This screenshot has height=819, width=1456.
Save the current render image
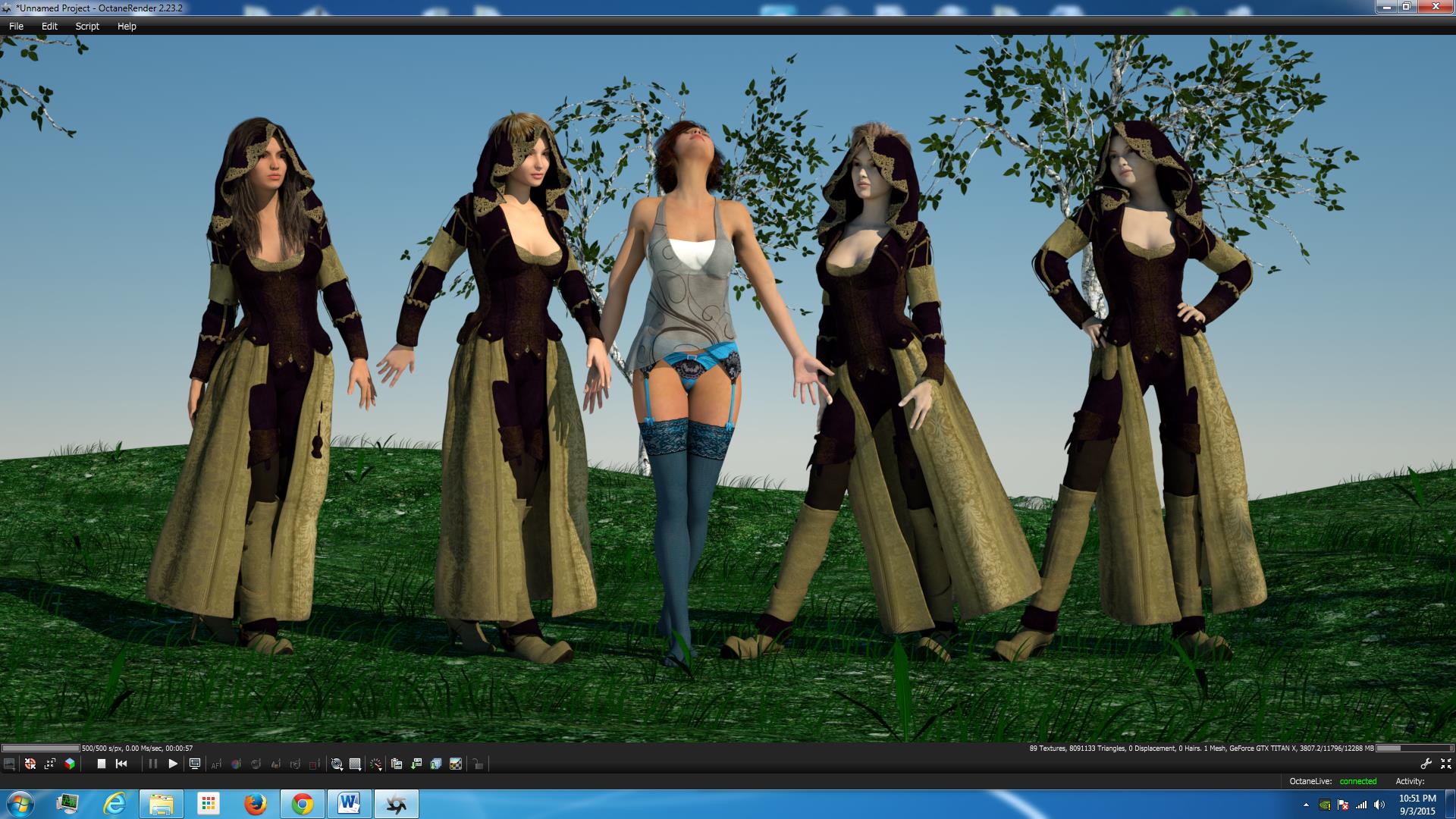click(x=416, y=764)
